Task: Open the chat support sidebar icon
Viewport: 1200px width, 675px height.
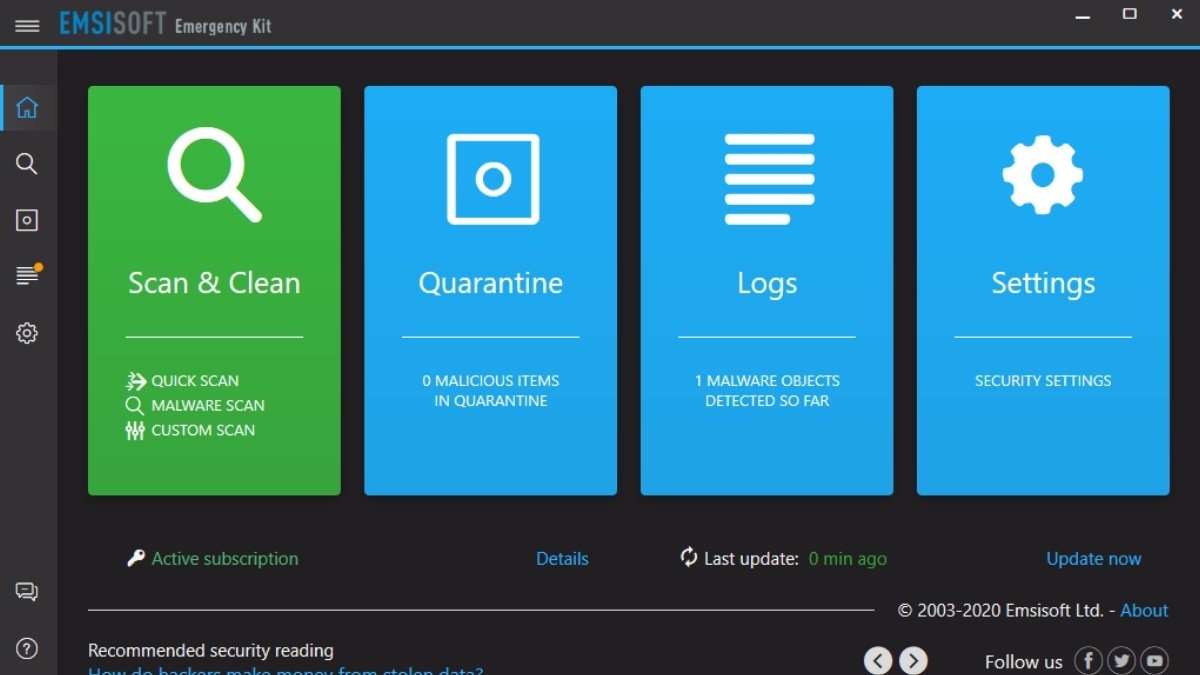Action: pos(27,592)
